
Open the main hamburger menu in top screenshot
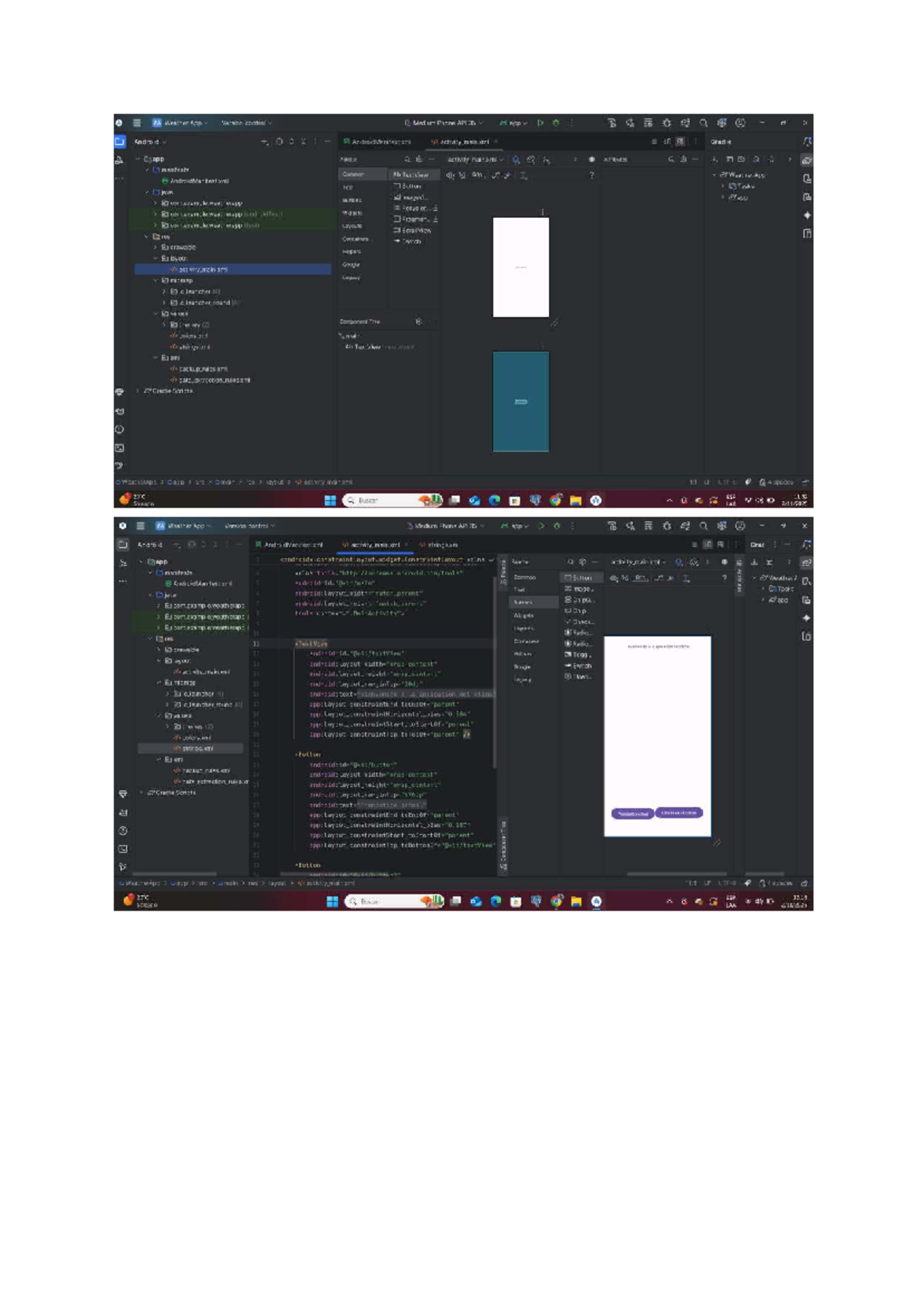136,122
